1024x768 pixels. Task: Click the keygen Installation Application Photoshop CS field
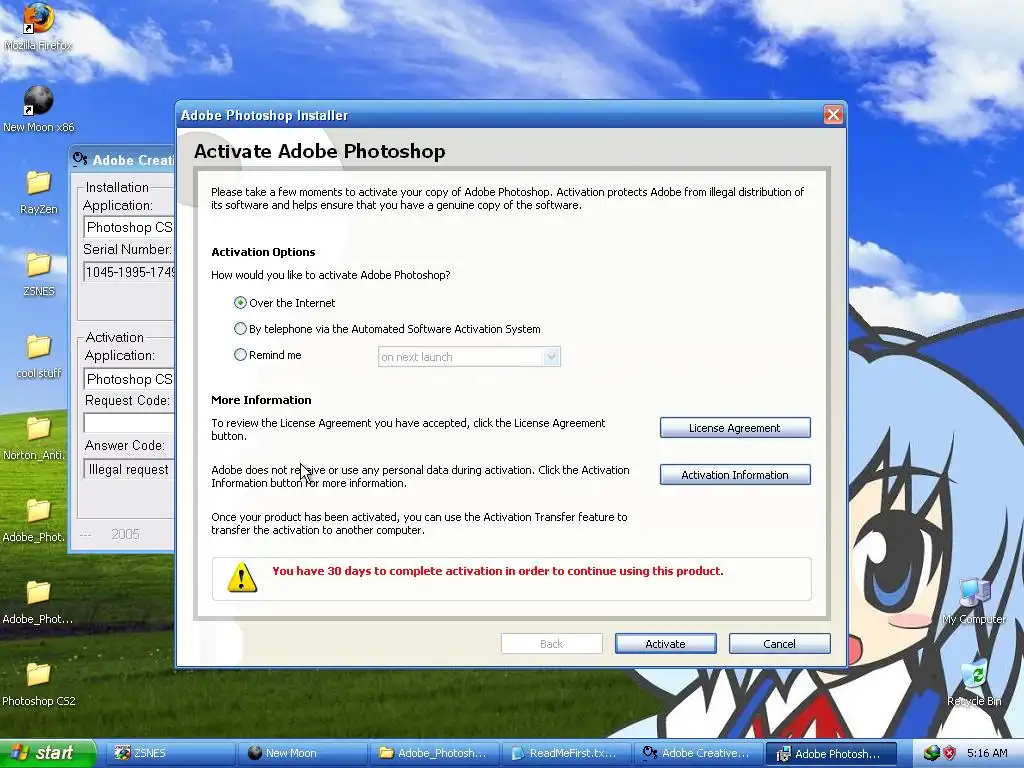pyautogui.click(x=129, y=227)
